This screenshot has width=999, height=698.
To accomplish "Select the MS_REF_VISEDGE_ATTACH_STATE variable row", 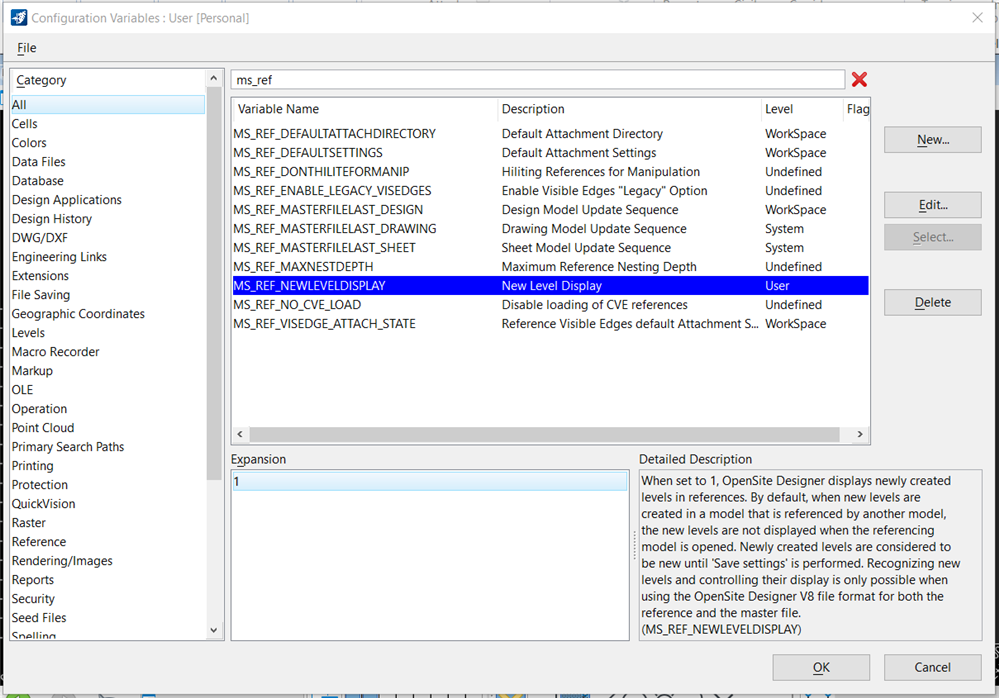I will click(x=550, y=324).
